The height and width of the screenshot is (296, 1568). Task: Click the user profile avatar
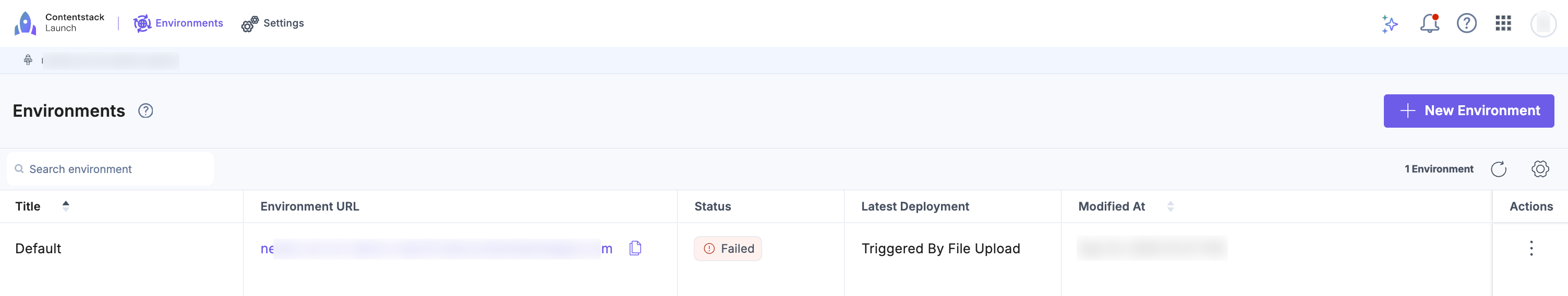click(1543, 23)
